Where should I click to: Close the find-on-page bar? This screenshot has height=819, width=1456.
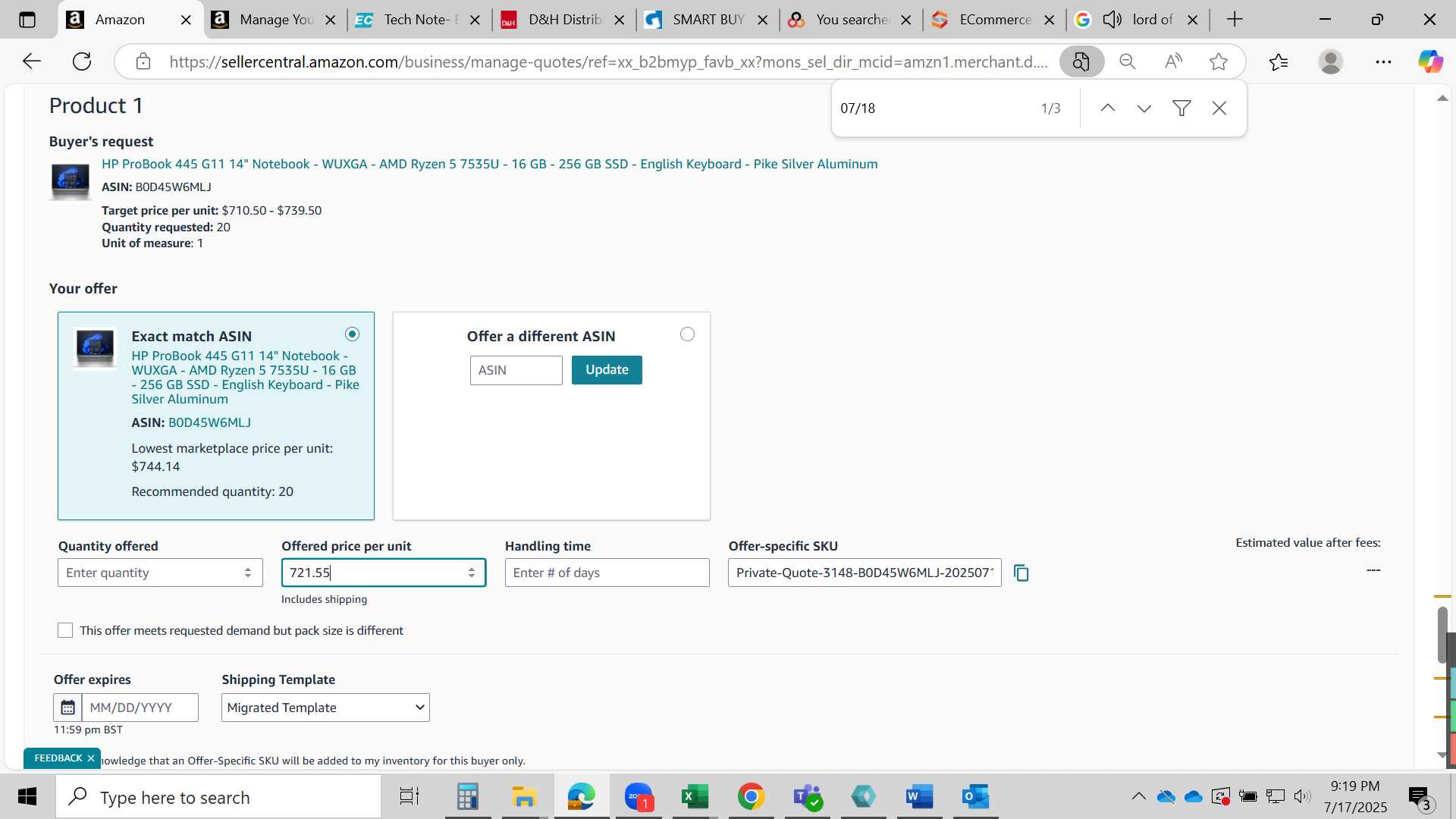click(1219, 108)
